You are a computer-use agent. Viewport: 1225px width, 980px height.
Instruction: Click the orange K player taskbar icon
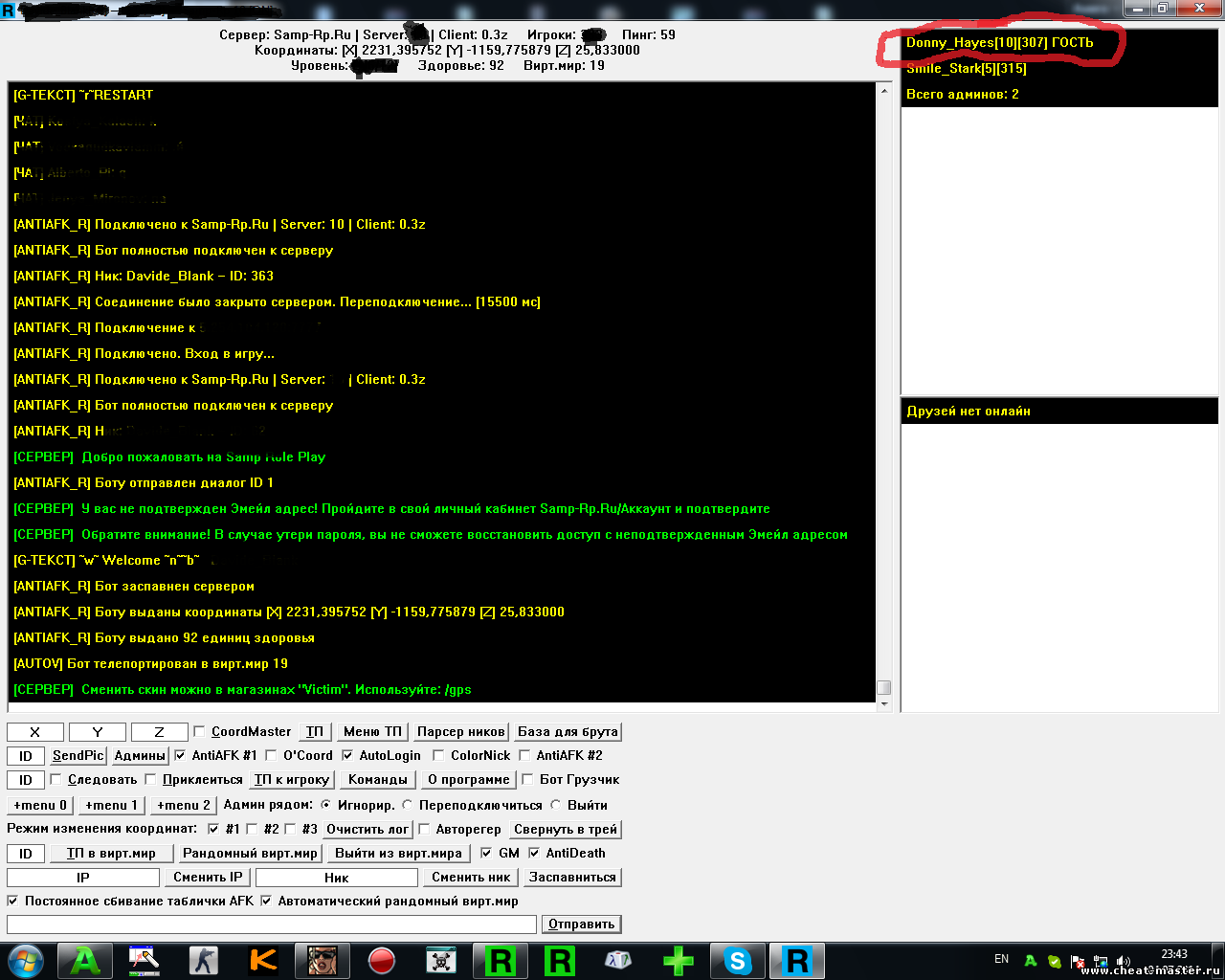click(x=262, y=960)
